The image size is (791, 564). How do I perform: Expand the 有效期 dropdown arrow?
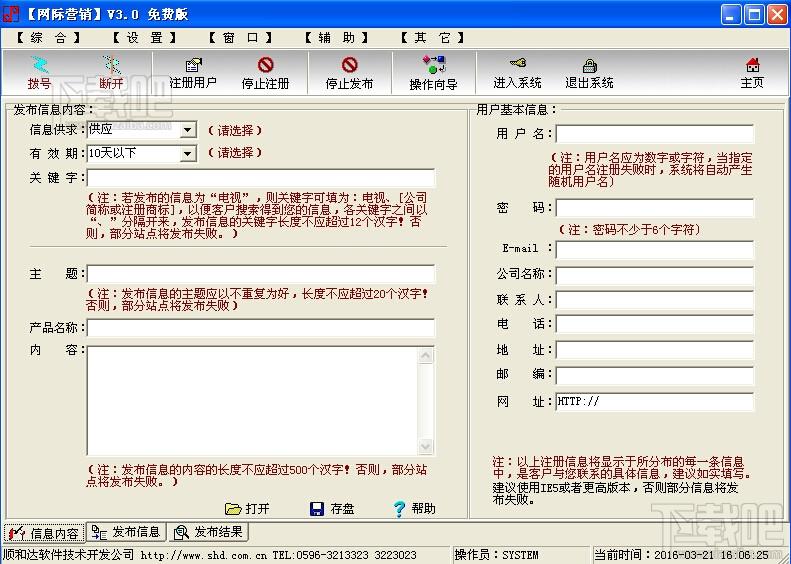[188, 153]
